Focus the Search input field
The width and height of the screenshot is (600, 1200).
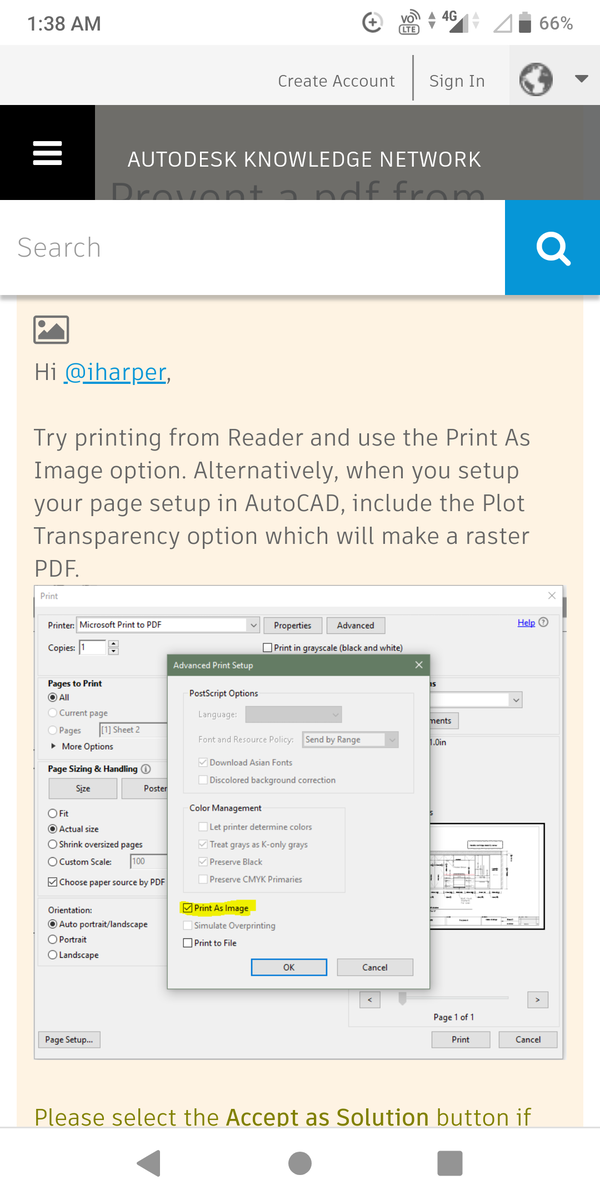[252, 247]
